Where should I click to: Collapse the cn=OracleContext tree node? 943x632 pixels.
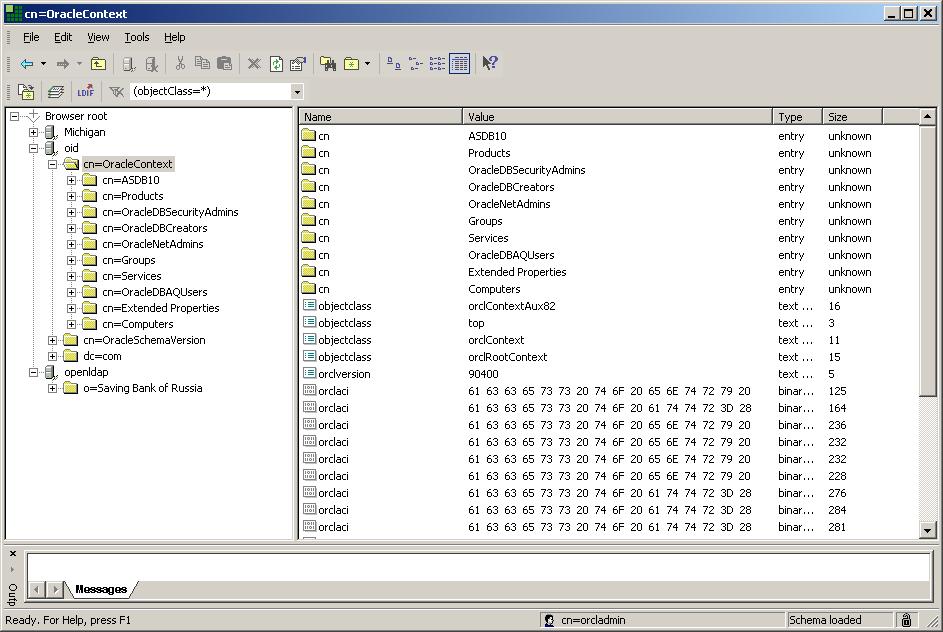tap(52, 164)
